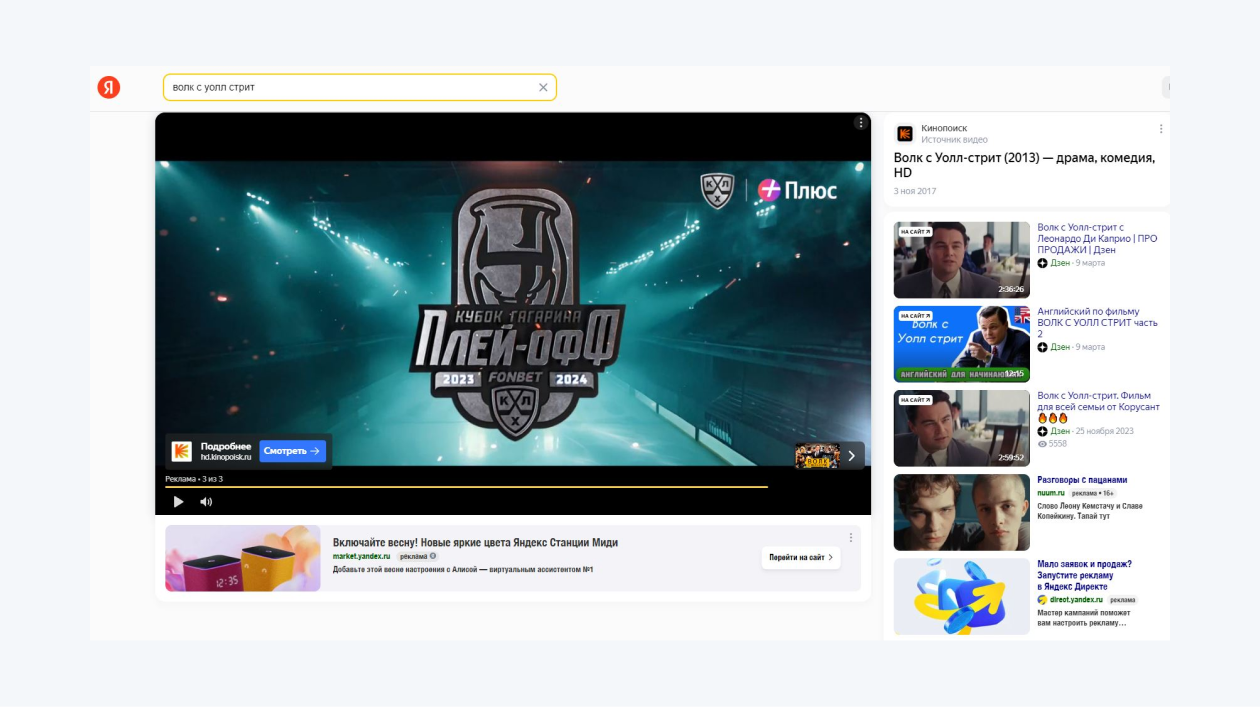This screenshot has height=707, width=1260.
Task: Click the Kinopoisk icon in the player ad overlay
Action: point(181,450)
